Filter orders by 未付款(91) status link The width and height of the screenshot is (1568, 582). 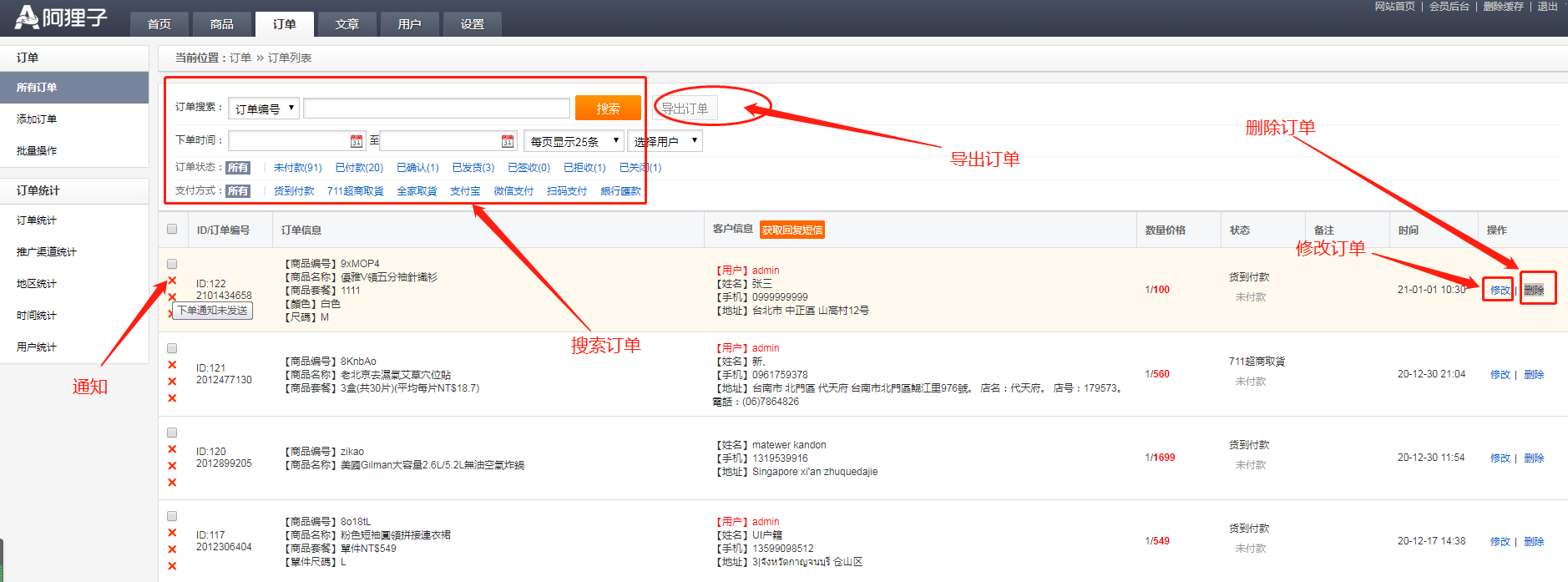pos(297,168)
